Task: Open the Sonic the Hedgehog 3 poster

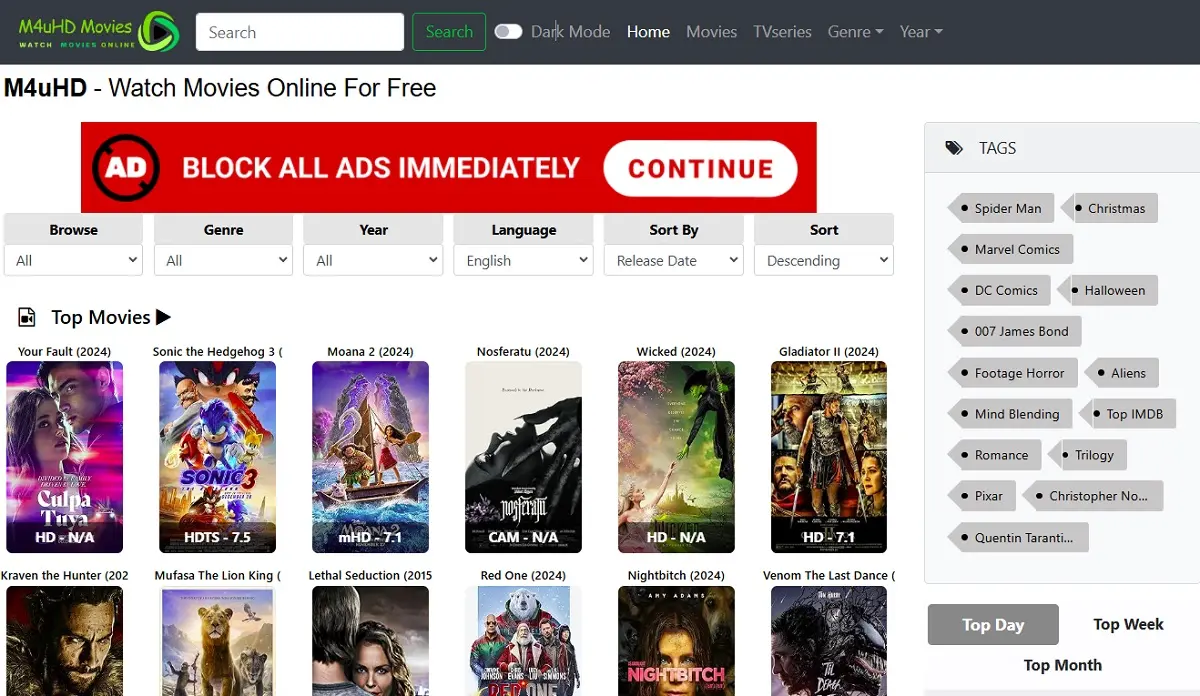Action: tap(217, 457)
